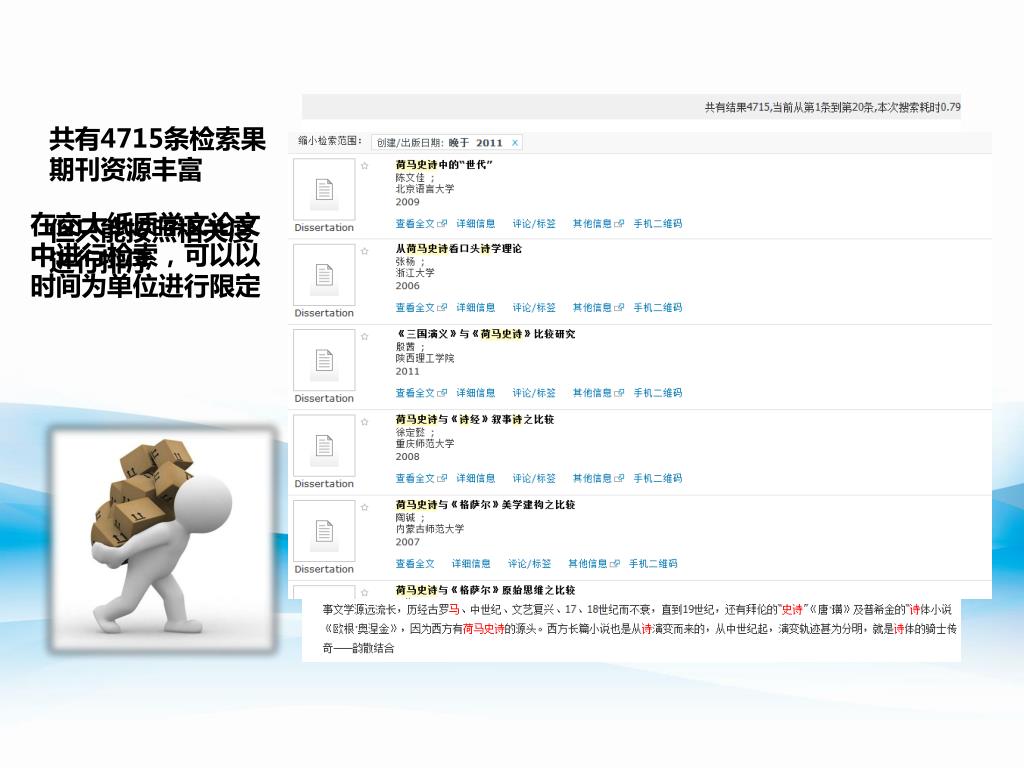Open 详细信息 tab for 内蒙古师范大学 result

[x=471, y=564]
